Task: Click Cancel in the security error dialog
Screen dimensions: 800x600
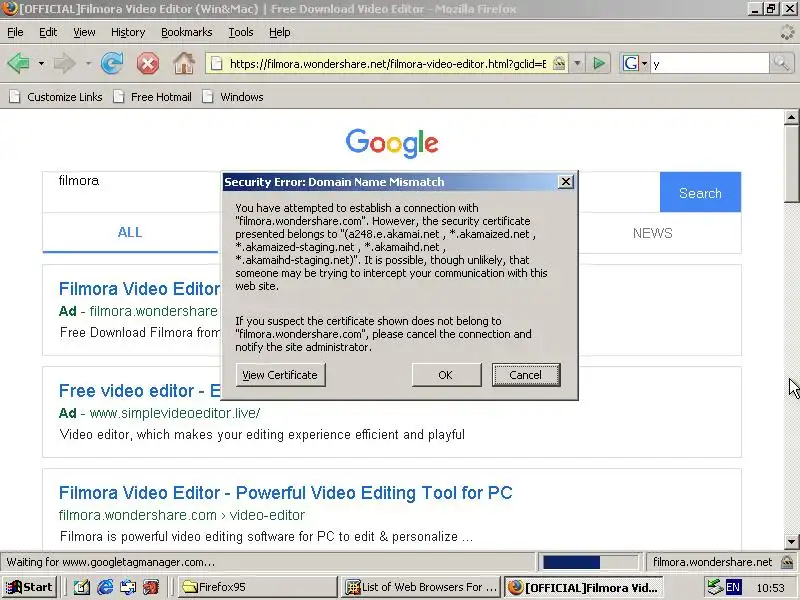Action: (526, 375)
